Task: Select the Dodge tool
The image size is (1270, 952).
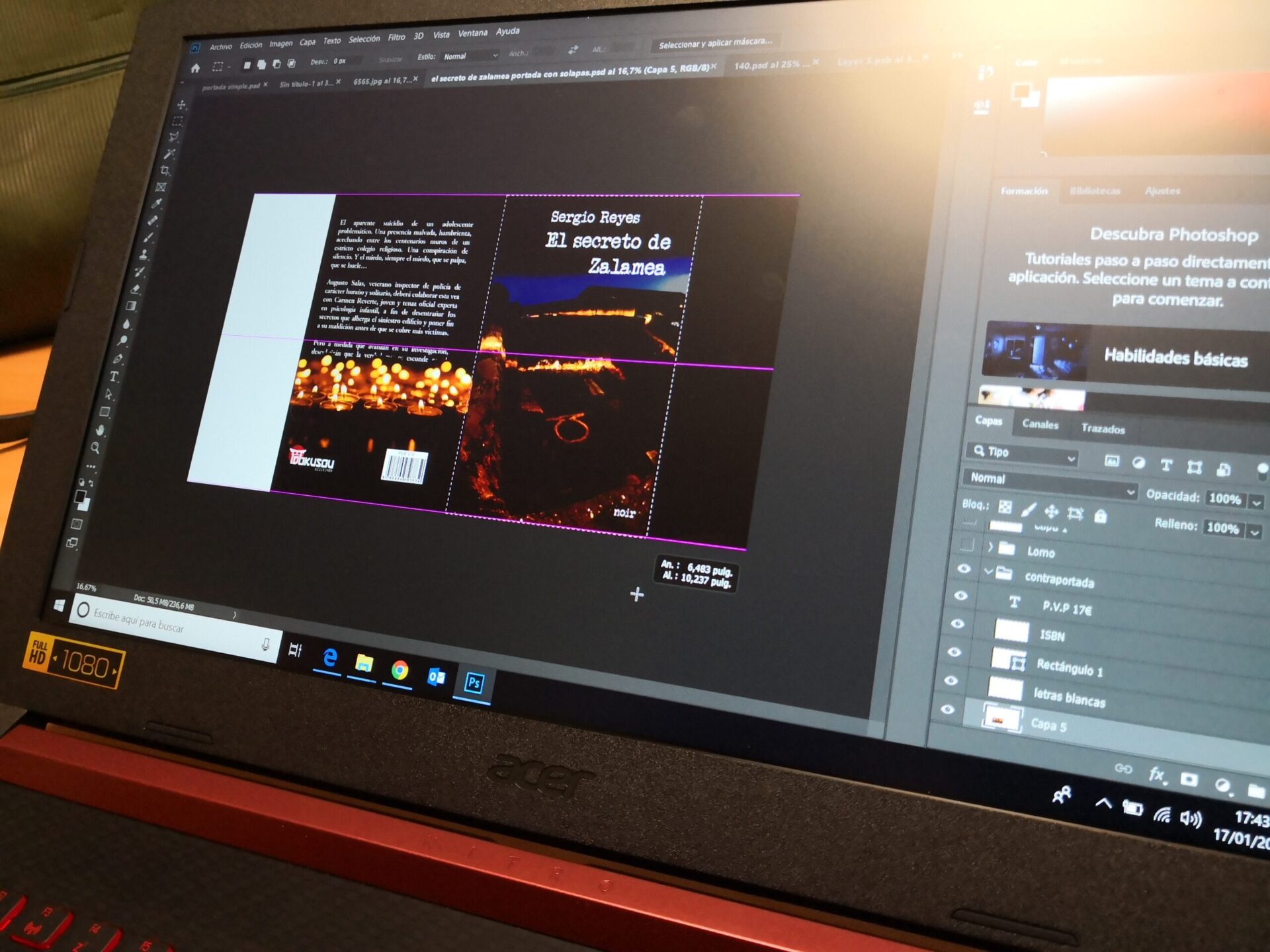Action: click(x=123, y=341)
